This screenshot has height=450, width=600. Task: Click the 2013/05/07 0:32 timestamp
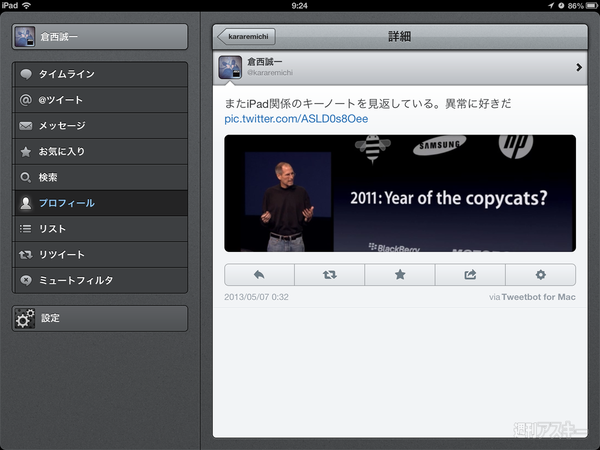coord(256,297)
